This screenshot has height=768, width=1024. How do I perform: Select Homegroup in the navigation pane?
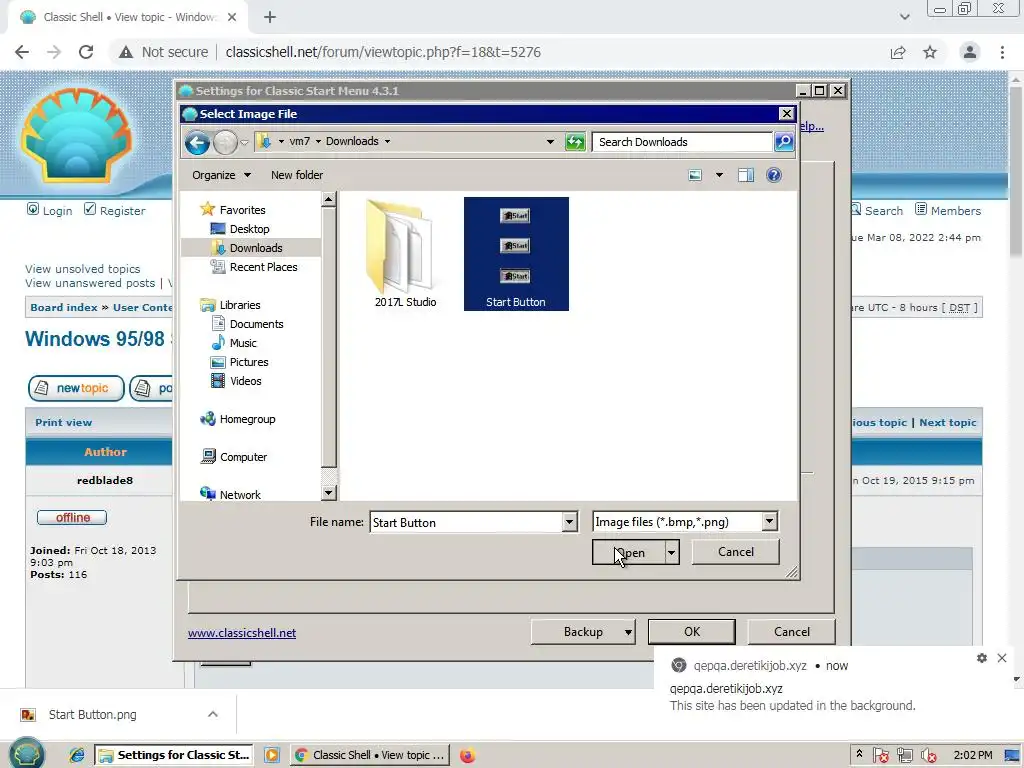(x=247, y=419)
